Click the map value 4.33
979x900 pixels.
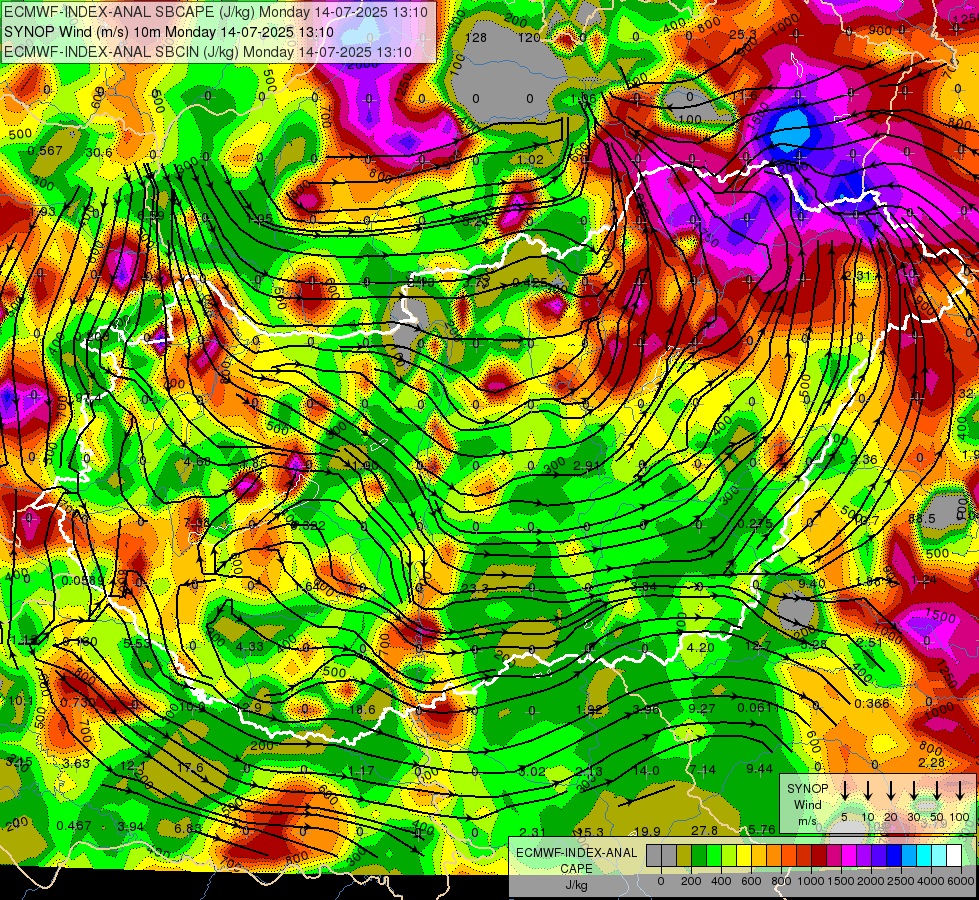(250, 647)
